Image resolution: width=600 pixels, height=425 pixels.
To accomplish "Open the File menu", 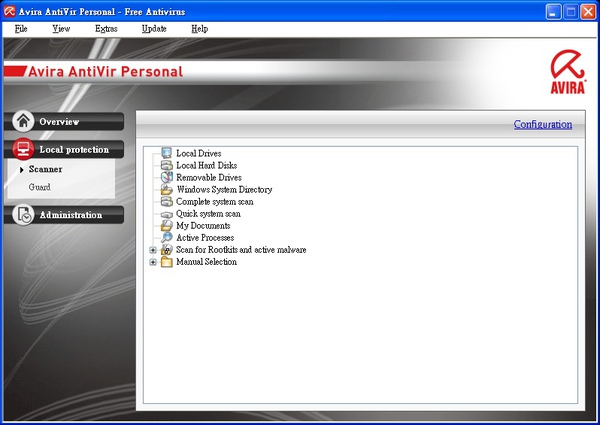I will point(21,29).
